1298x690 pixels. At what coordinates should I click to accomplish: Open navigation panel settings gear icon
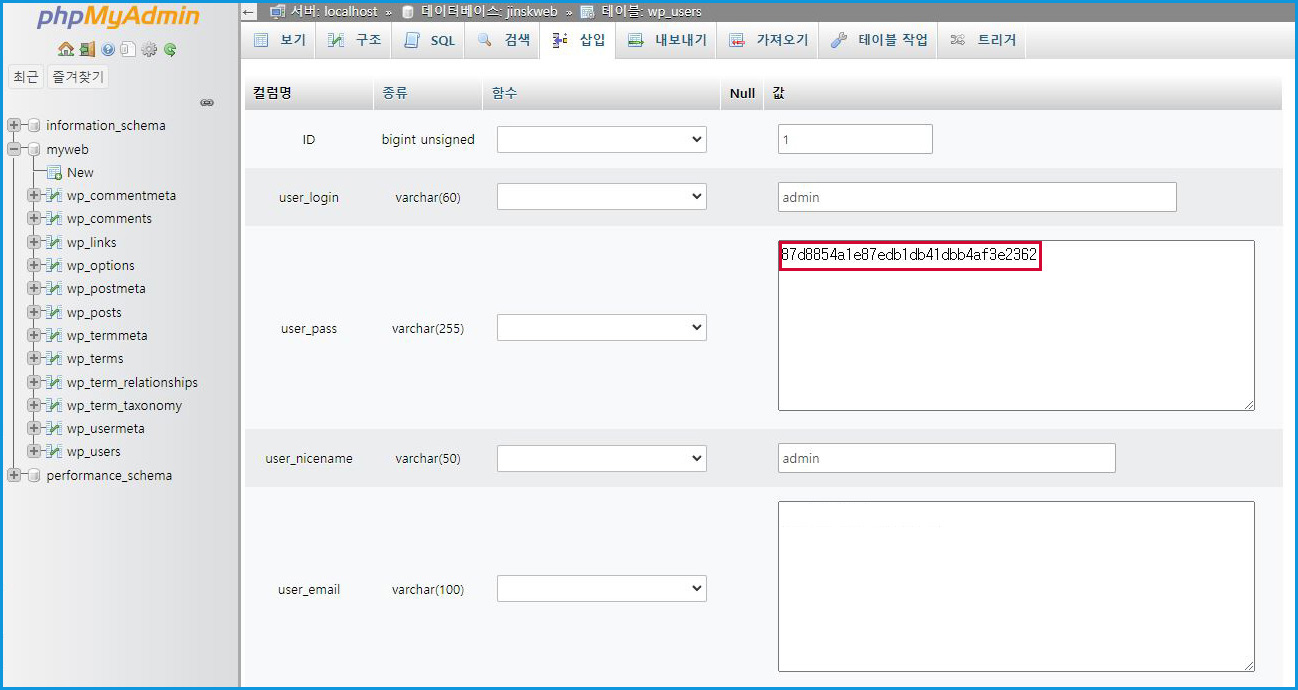[x=150, y=49]
